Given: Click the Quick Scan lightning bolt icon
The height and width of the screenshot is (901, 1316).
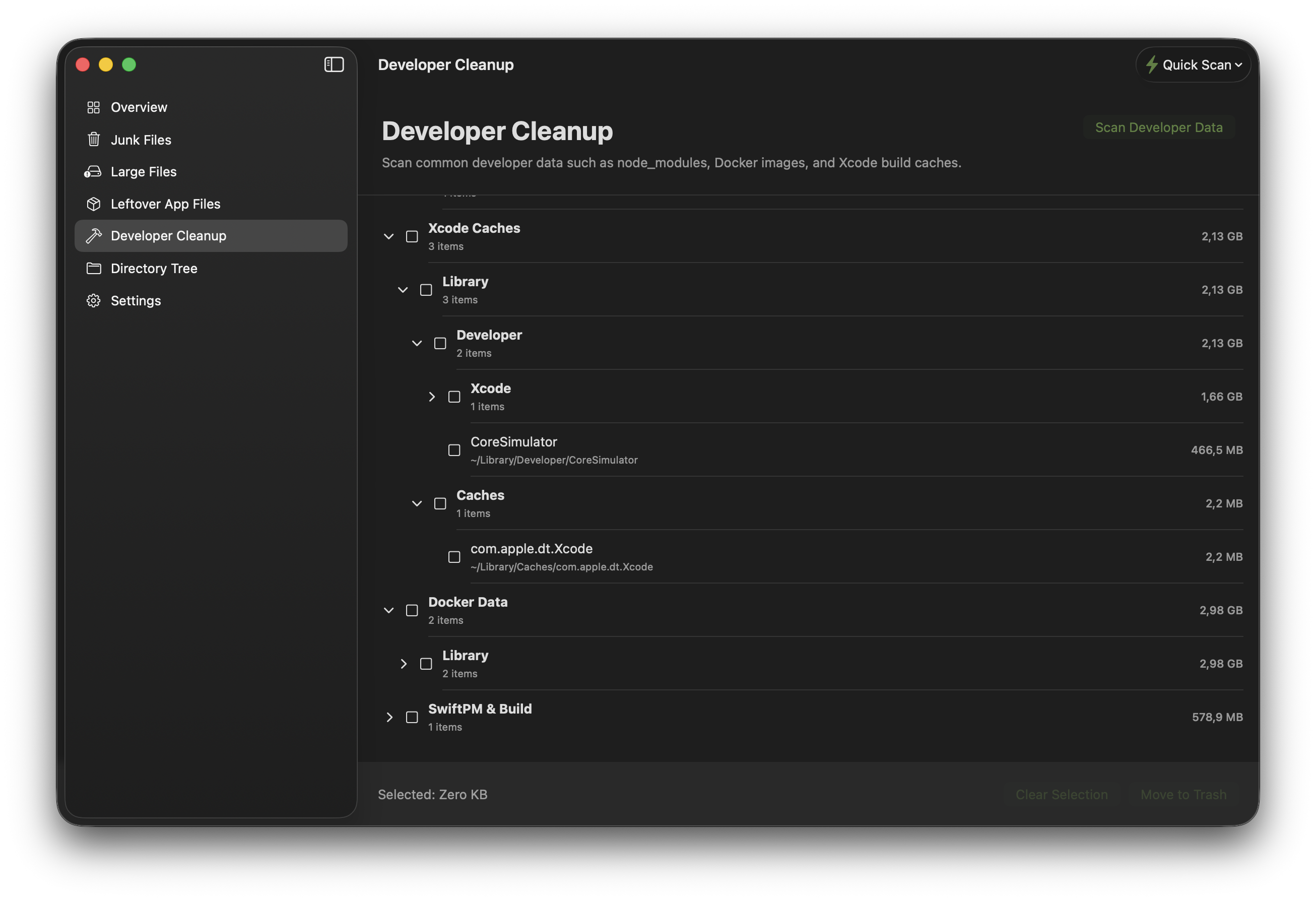Looking at the screenshot, I should 1152,65.
